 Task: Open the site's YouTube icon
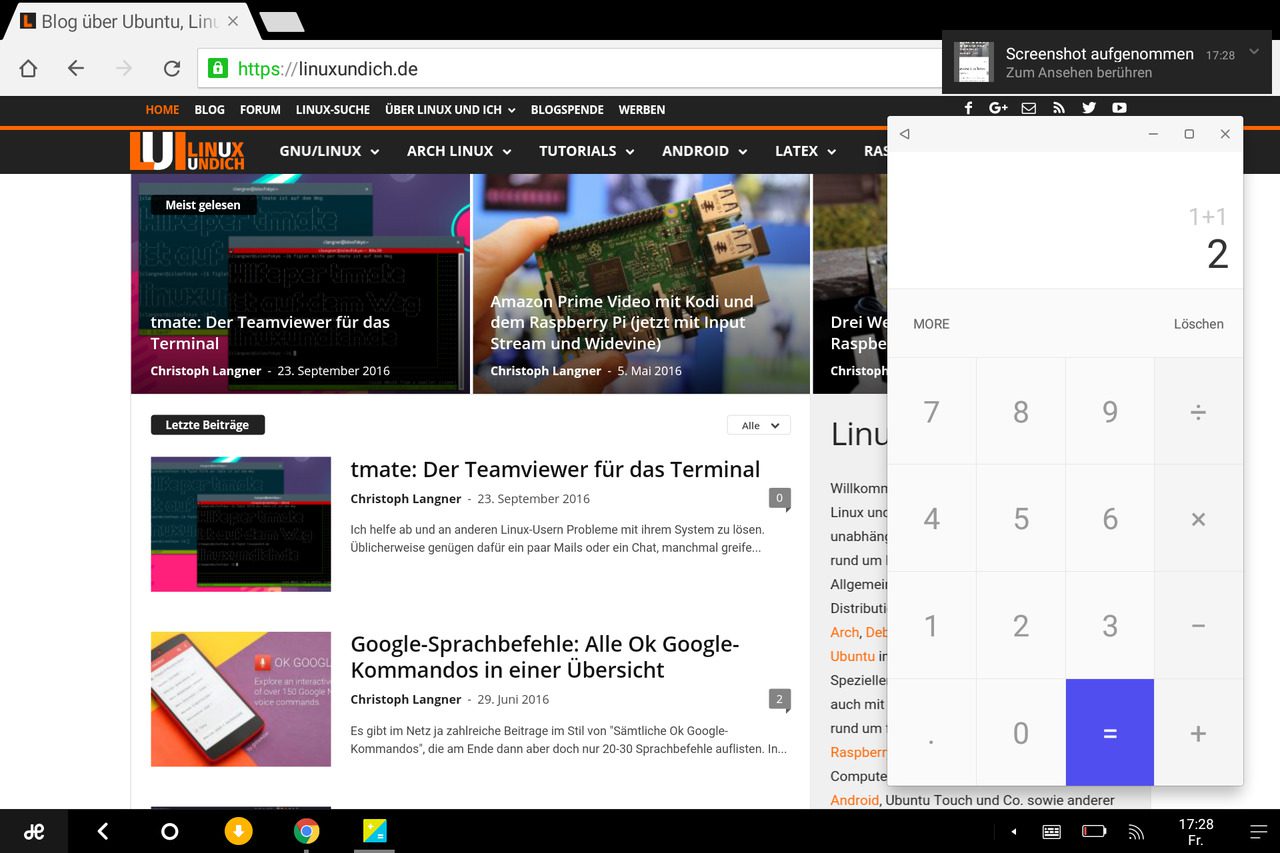point(1119,108)
